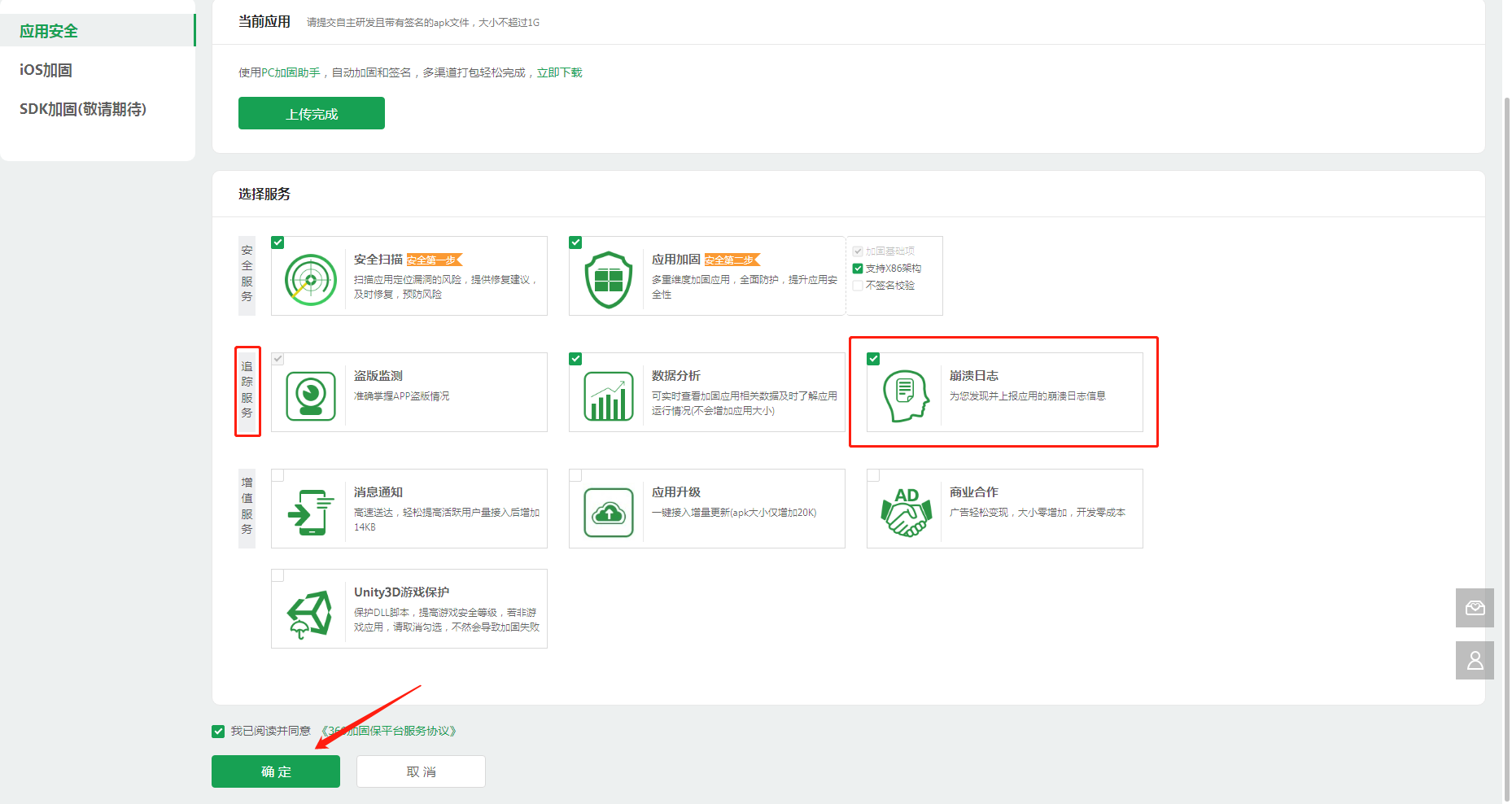Open the feedback mailbox floating icon
The image size is (1512, 804).
[x=1475, y=608]
